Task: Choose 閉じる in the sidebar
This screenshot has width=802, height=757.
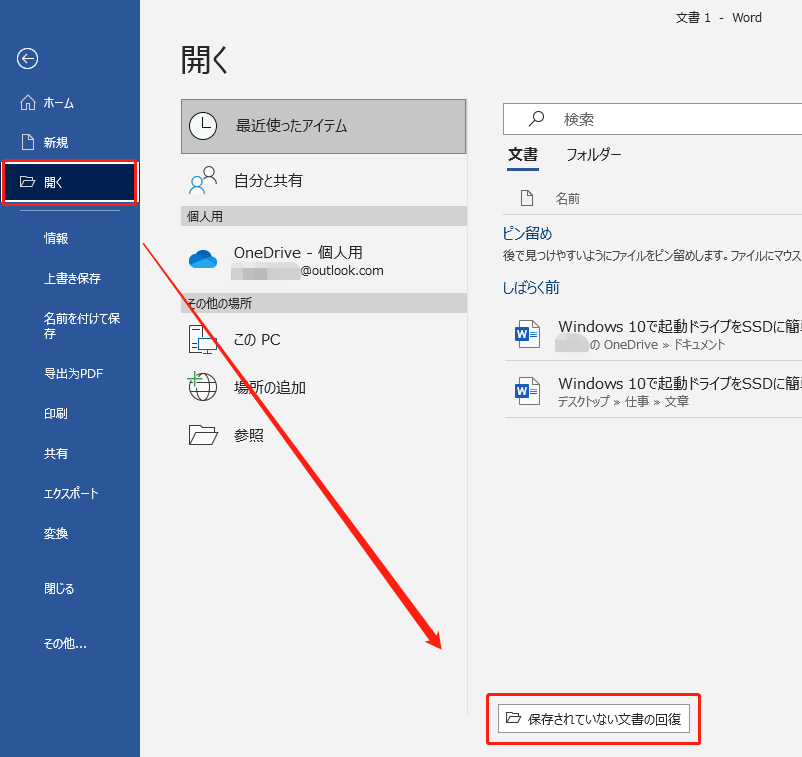Action: pyautogui.click(x=59, y=588)
